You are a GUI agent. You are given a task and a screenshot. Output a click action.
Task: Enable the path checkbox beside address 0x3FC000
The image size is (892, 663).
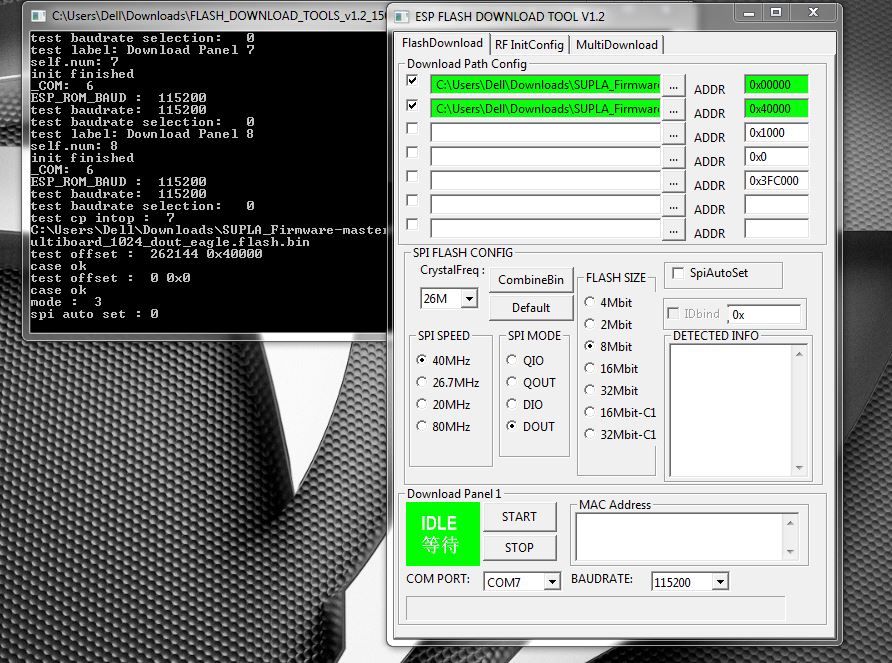[412, 176]
